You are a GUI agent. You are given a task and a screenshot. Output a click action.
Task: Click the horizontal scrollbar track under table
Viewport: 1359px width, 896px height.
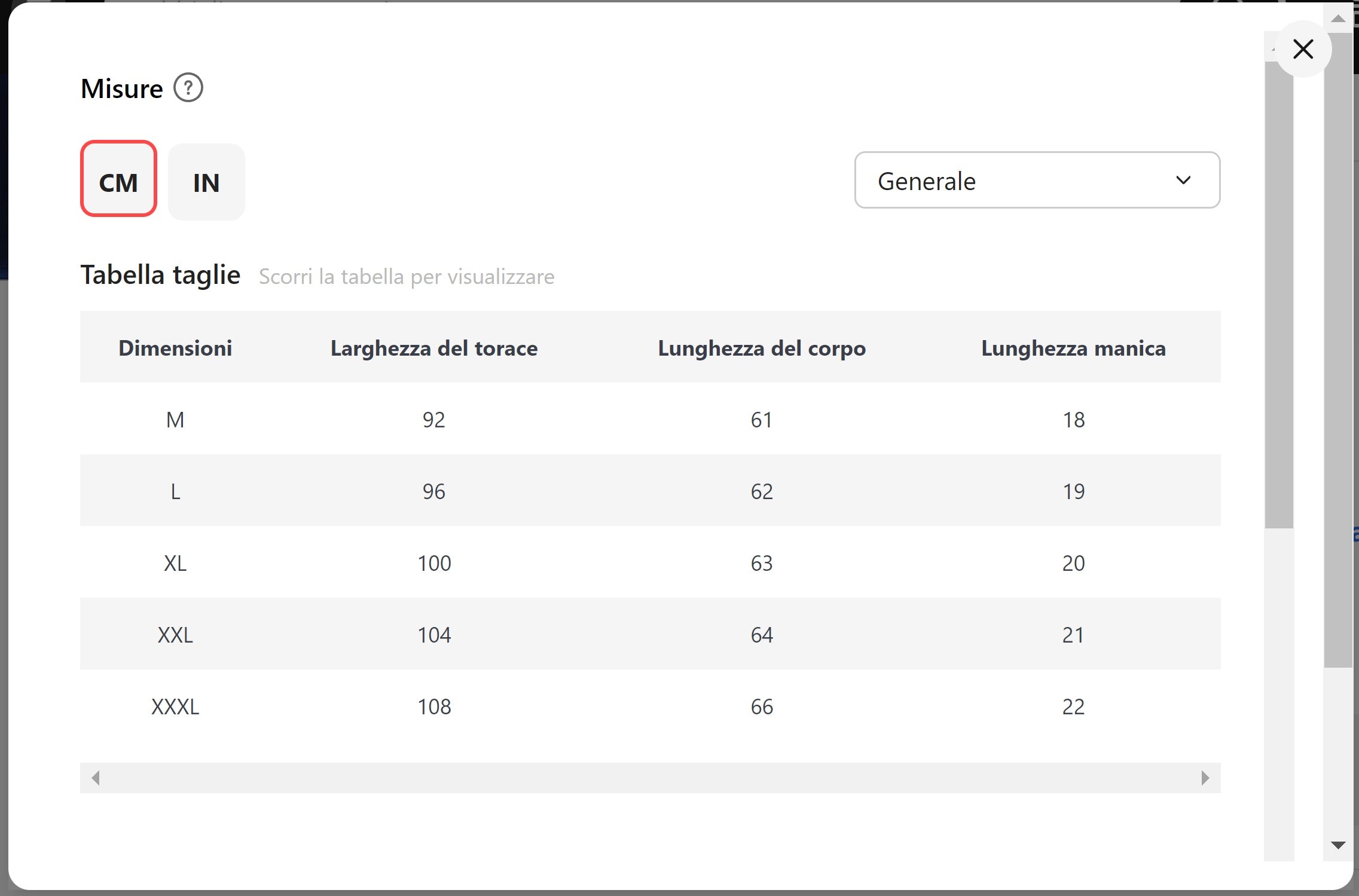click(650, 778)
